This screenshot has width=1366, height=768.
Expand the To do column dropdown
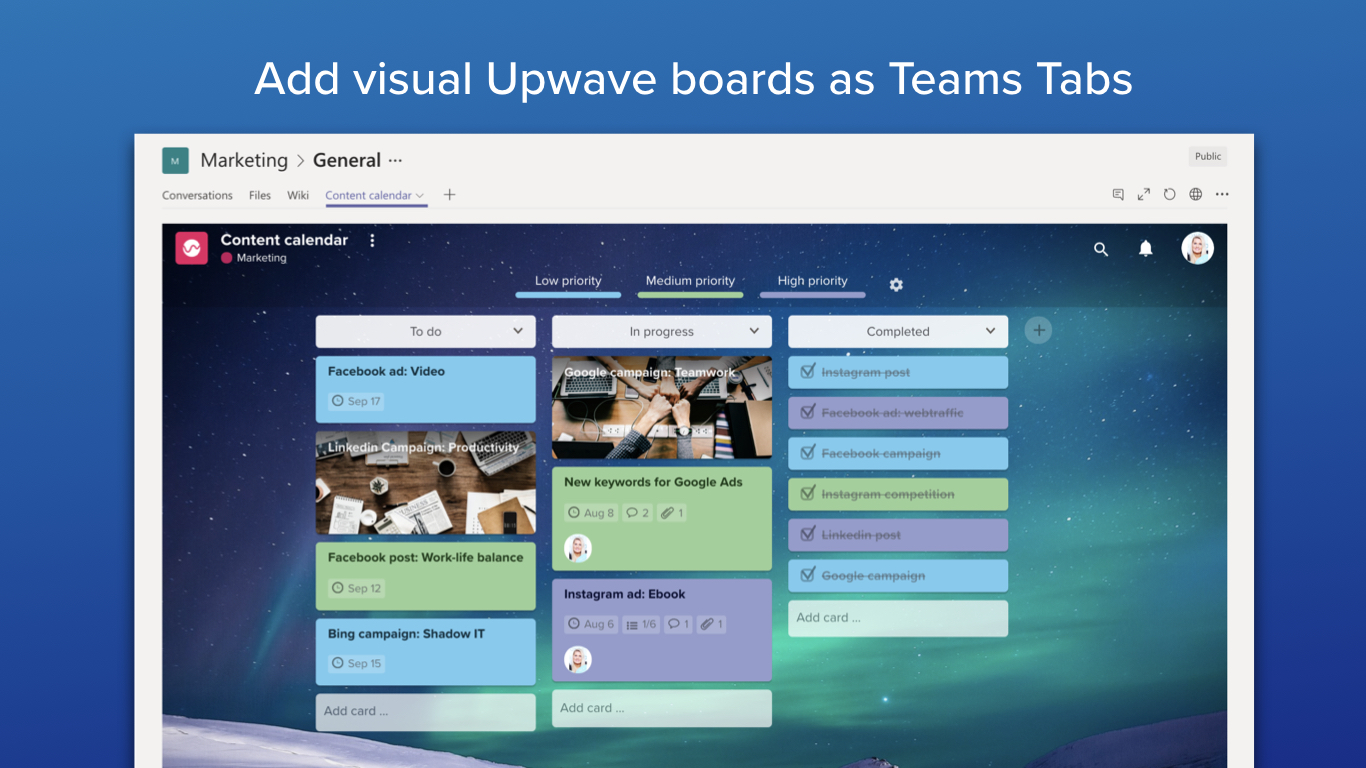(x=518, y=331)
